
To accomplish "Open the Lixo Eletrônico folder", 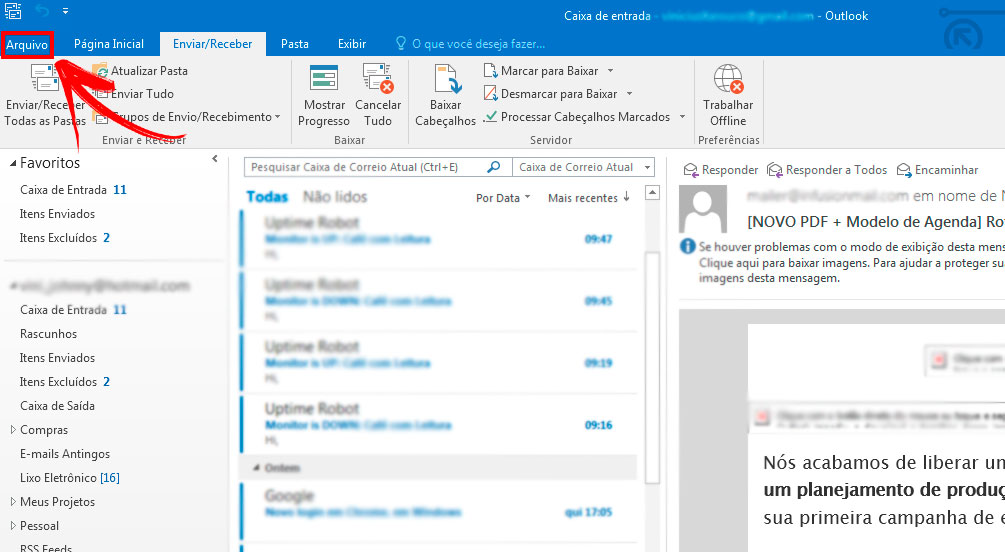I will point(69,478).
